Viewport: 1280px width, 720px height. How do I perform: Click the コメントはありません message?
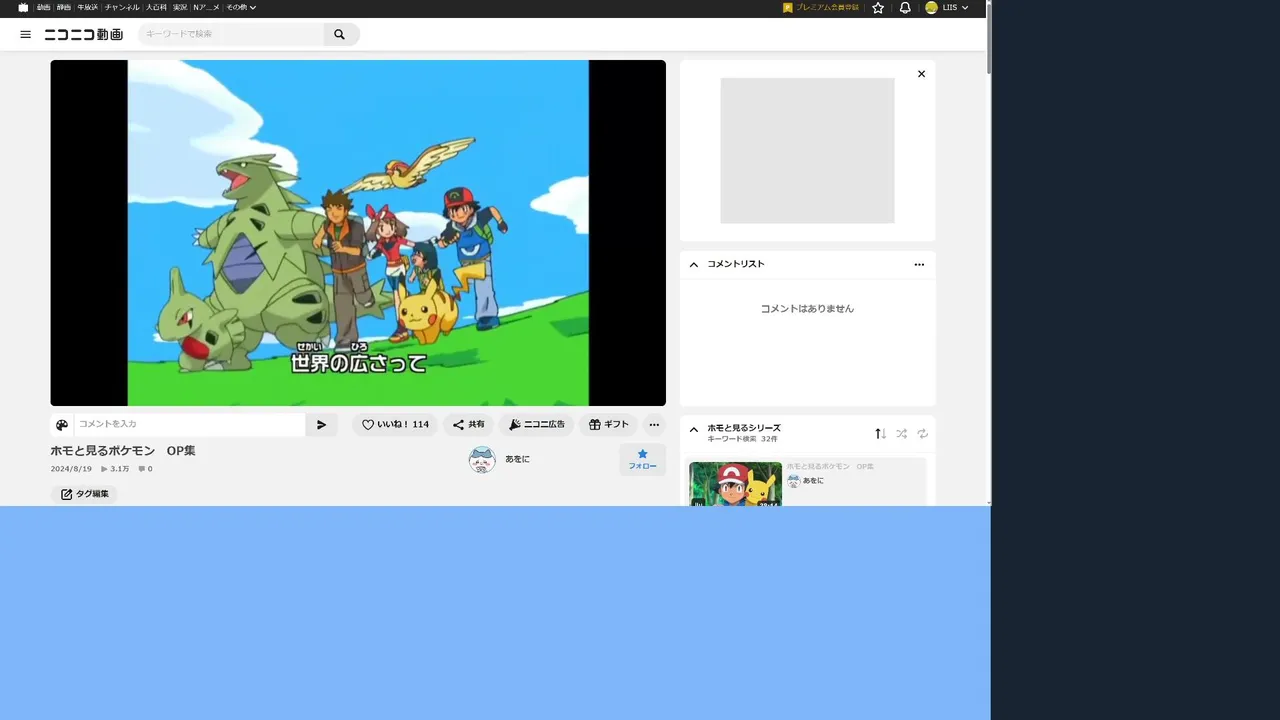[x=807, y=309]
